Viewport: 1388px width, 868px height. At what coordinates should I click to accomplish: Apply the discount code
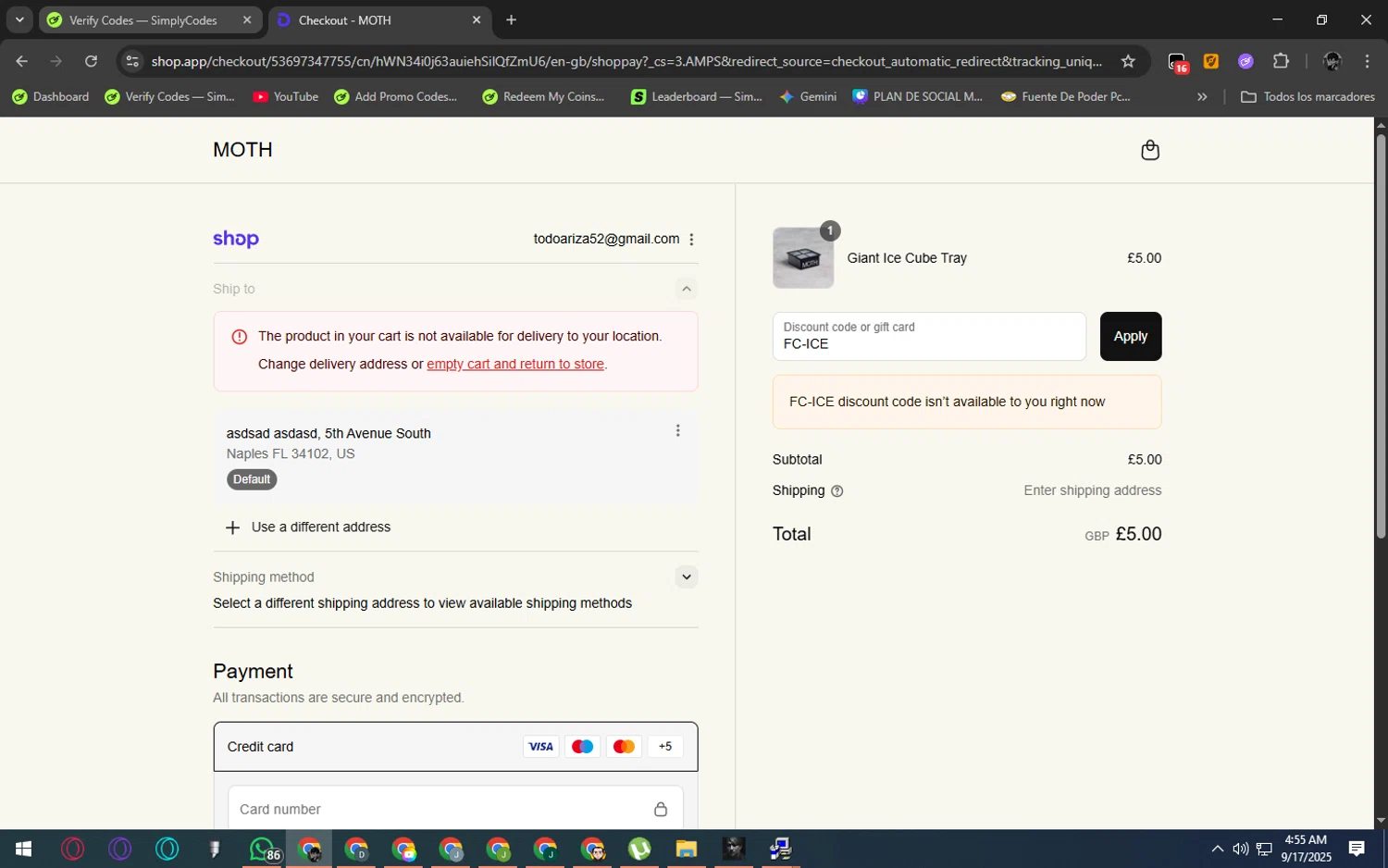point(1131,336)
